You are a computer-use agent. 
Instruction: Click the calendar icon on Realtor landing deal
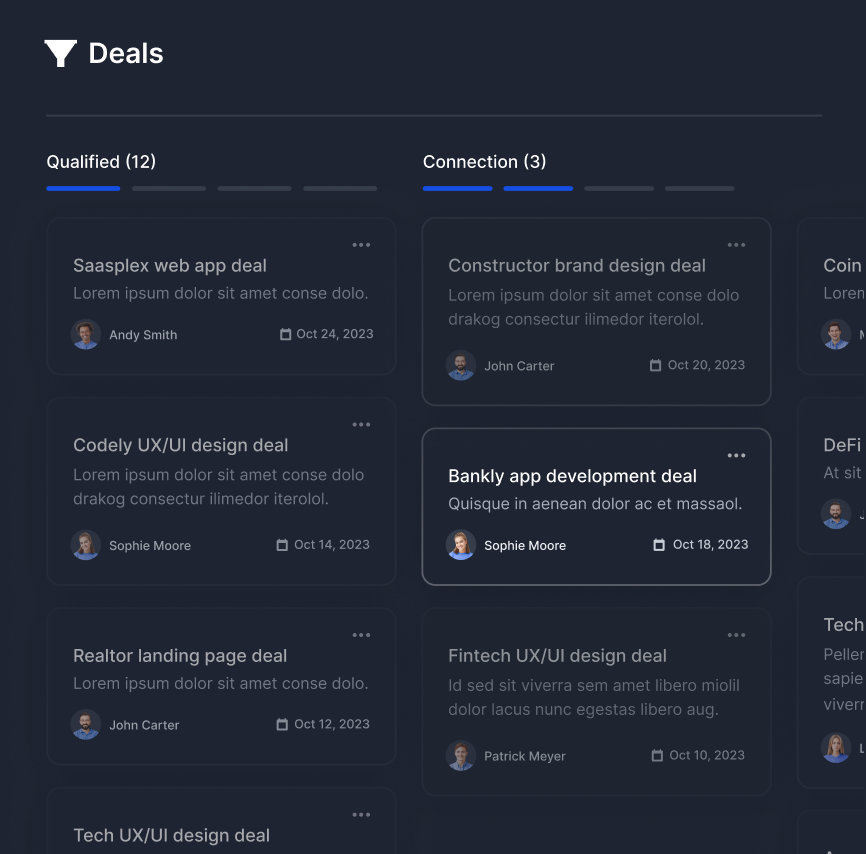(x=283, y=723)
